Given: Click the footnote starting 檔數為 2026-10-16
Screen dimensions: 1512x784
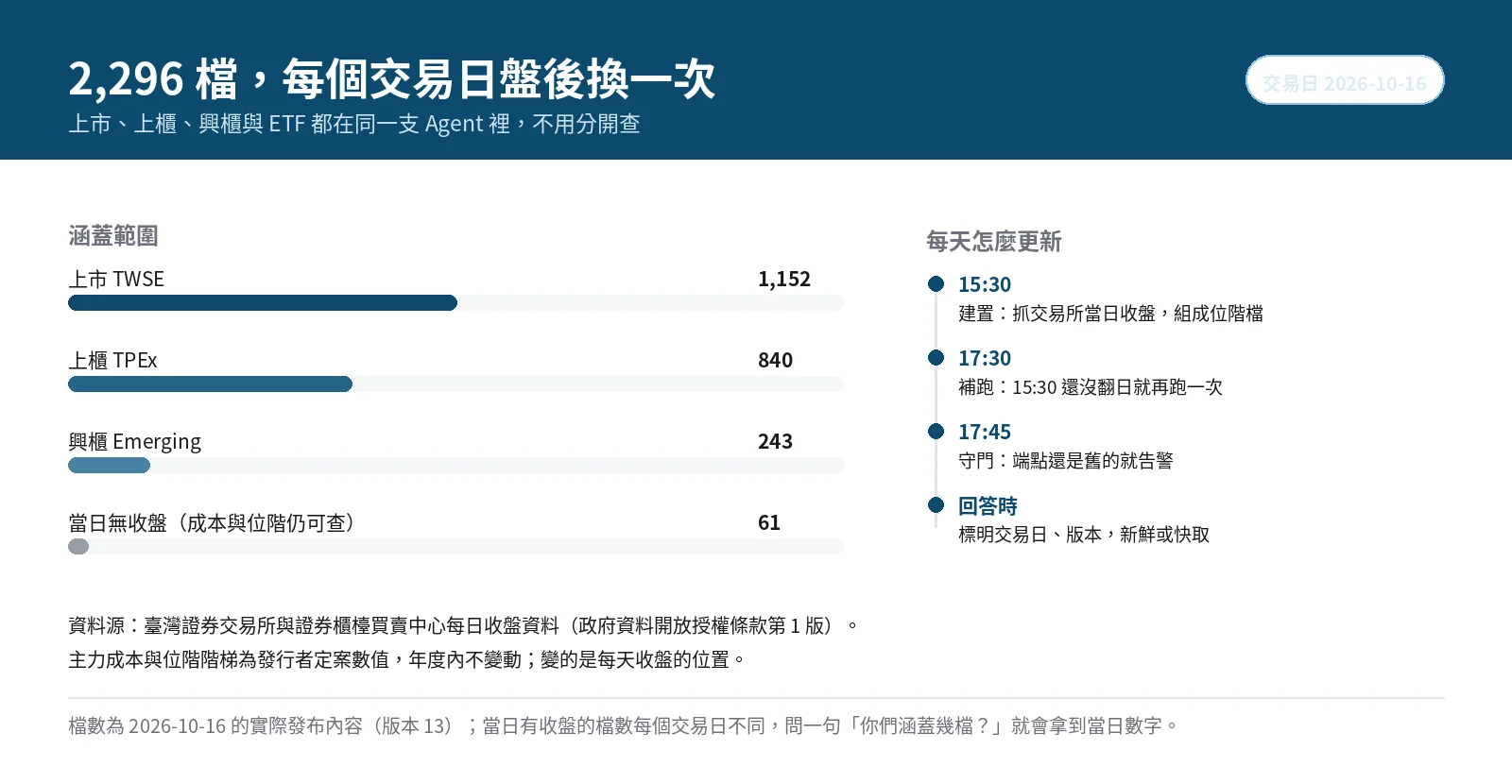Looking at the screenshot, I should coord(624,725).
